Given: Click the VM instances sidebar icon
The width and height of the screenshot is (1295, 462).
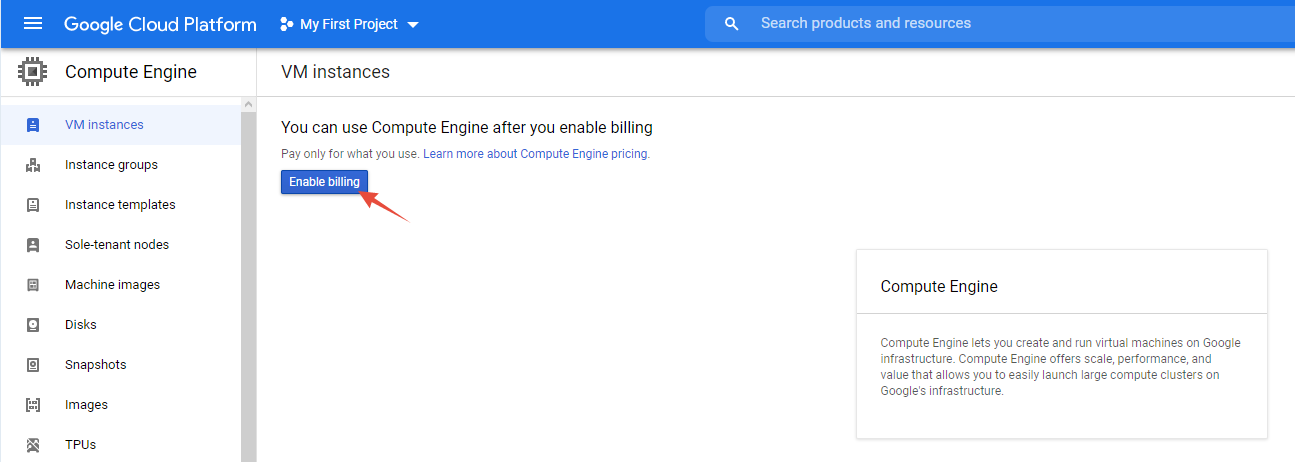Looking at the screenshot, I should pos(33,125).
